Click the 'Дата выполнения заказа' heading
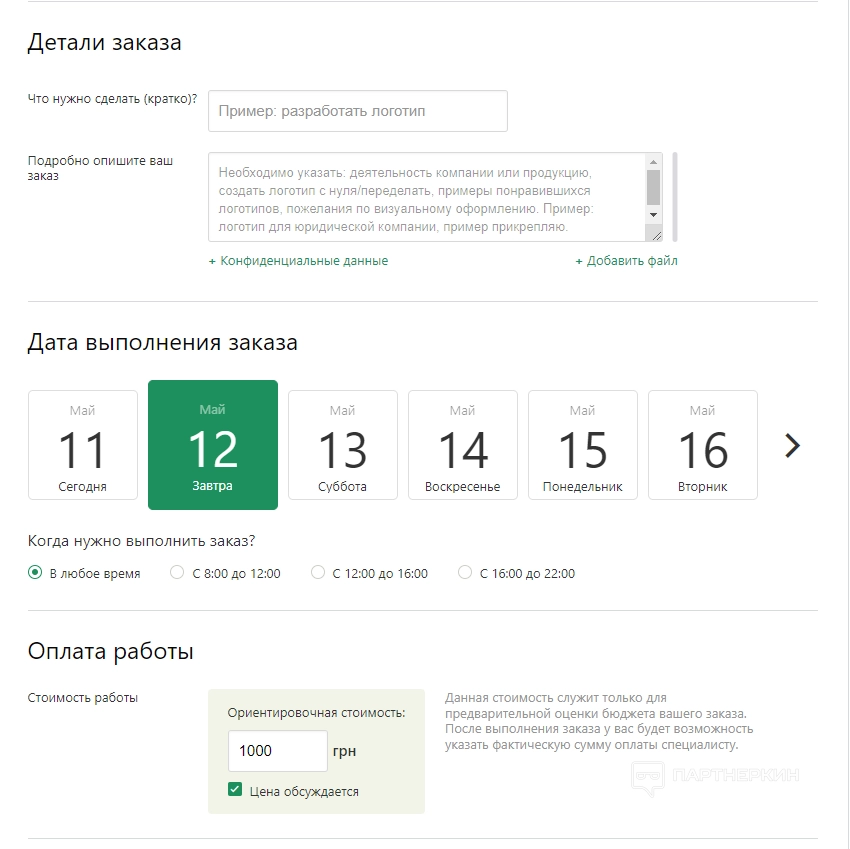Image resolution: width=850 pixels, height=849 pixels. point(163,343)
